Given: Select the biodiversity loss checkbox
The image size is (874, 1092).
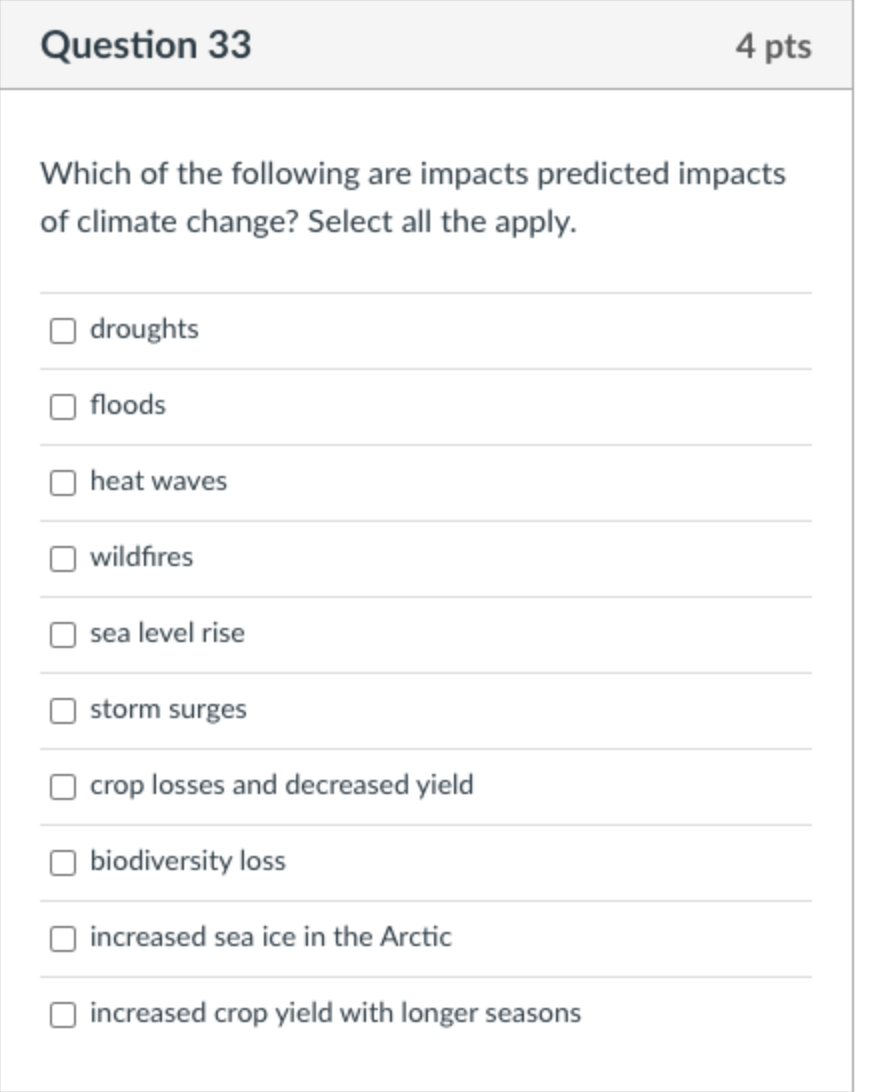Looking at the screenshot, I should pos(63,862).
